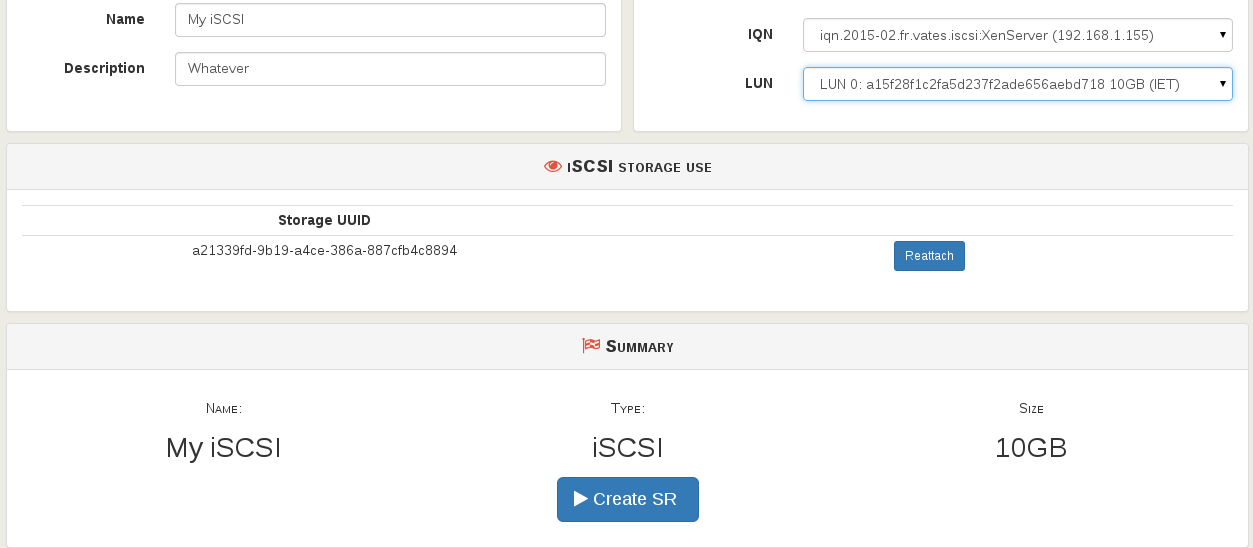Focus the Description field containing Whatever
This screenshot has width=1253, height=548.
coord(390,69)
